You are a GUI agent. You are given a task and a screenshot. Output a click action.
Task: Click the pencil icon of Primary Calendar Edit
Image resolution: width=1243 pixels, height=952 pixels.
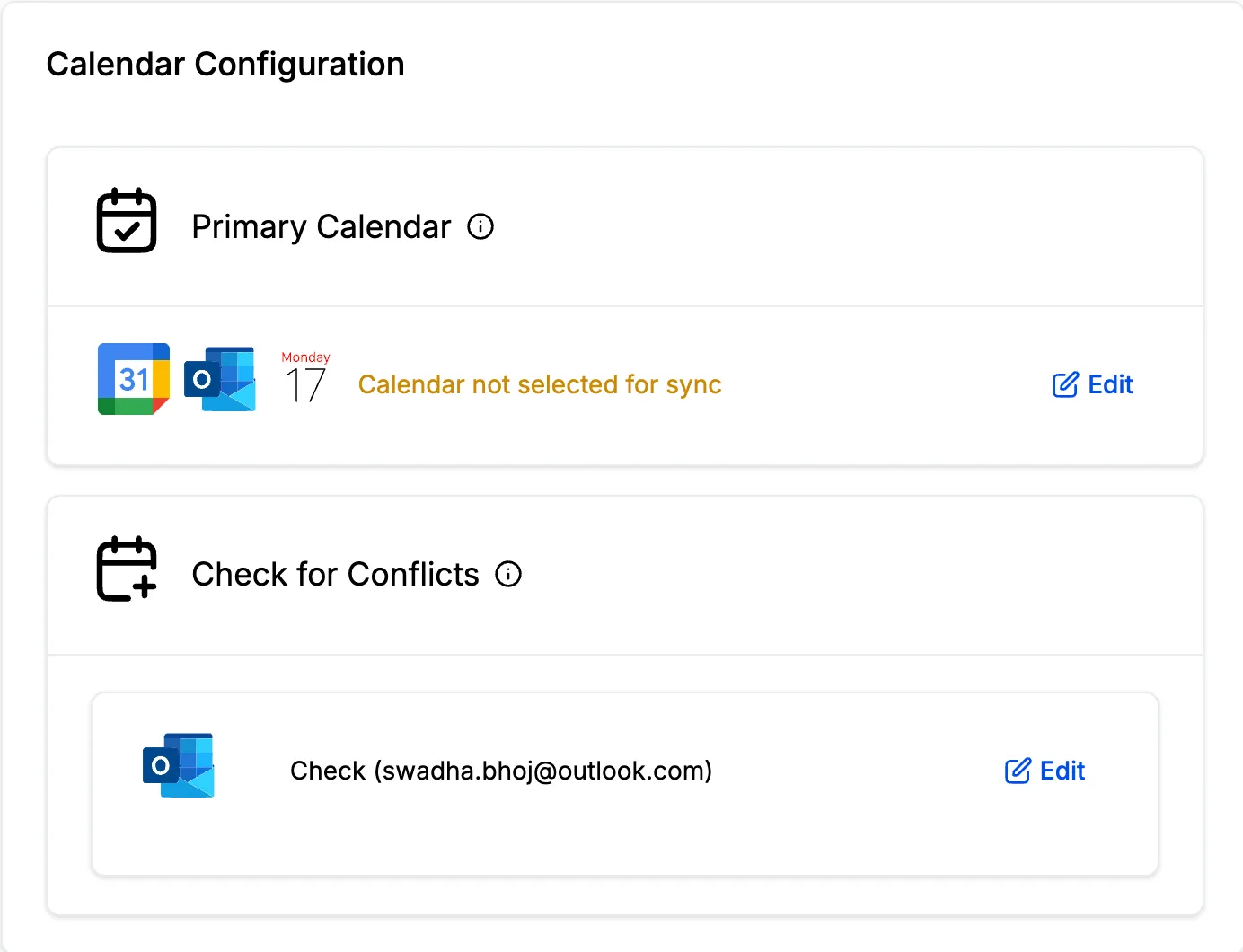(x=1065, y=384)
